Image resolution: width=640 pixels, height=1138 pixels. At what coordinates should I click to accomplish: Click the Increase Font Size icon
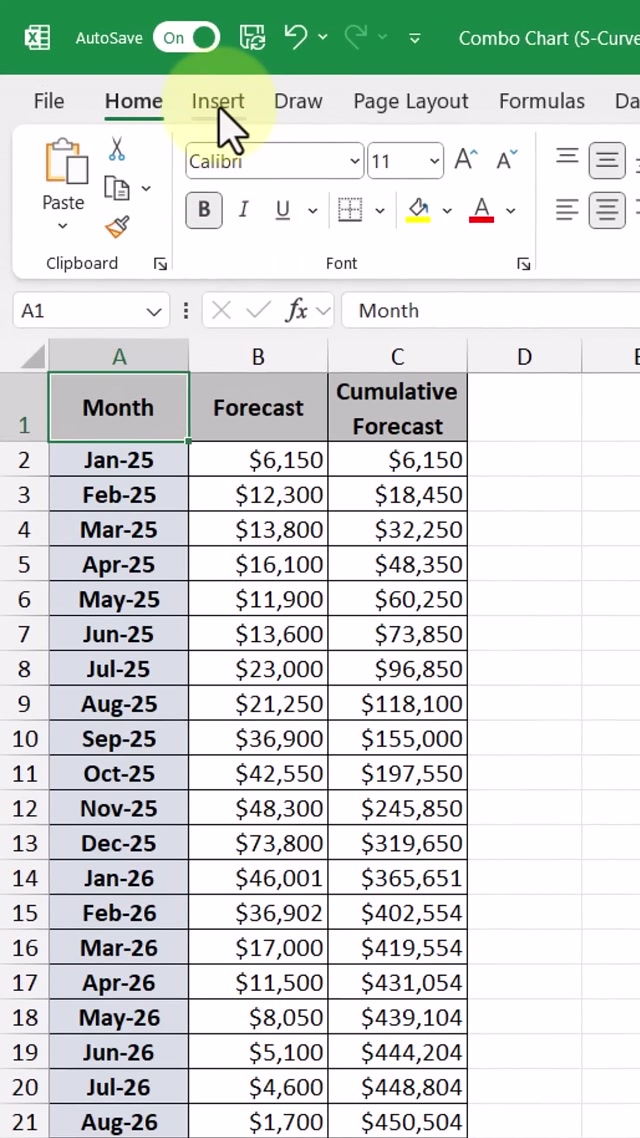466,160
